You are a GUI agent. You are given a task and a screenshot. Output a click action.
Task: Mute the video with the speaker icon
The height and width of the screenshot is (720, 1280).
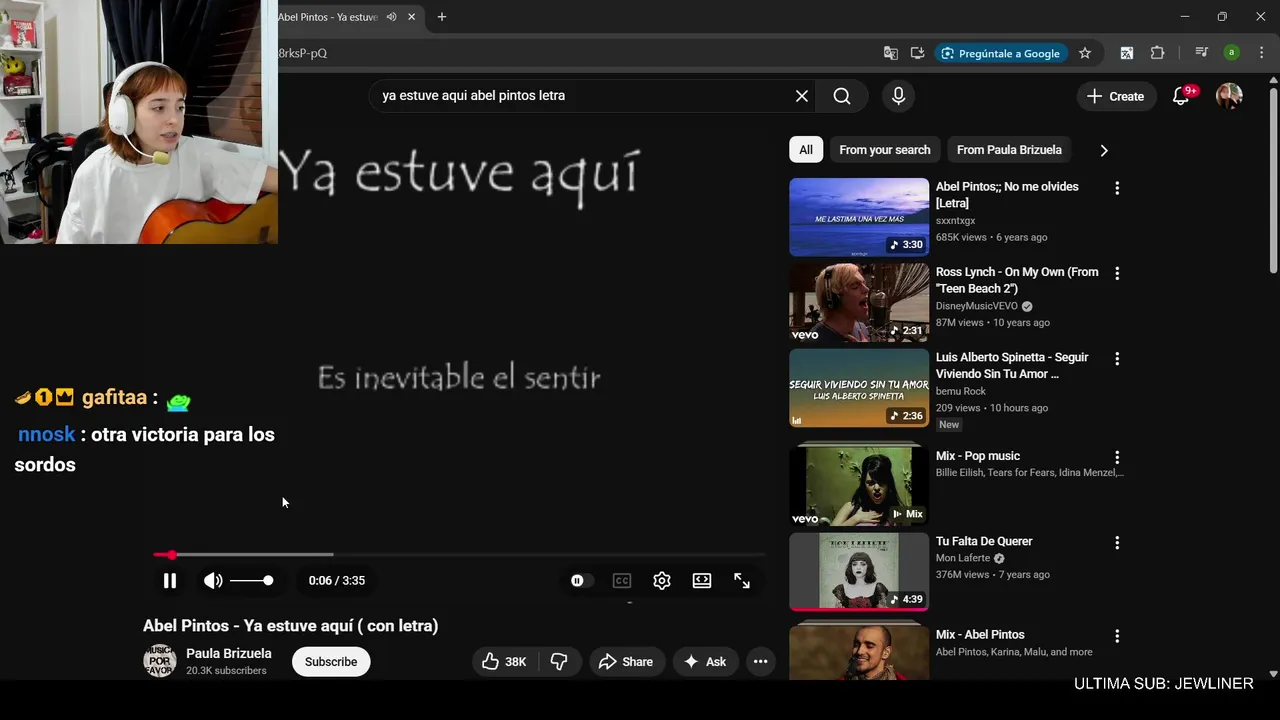213,580
